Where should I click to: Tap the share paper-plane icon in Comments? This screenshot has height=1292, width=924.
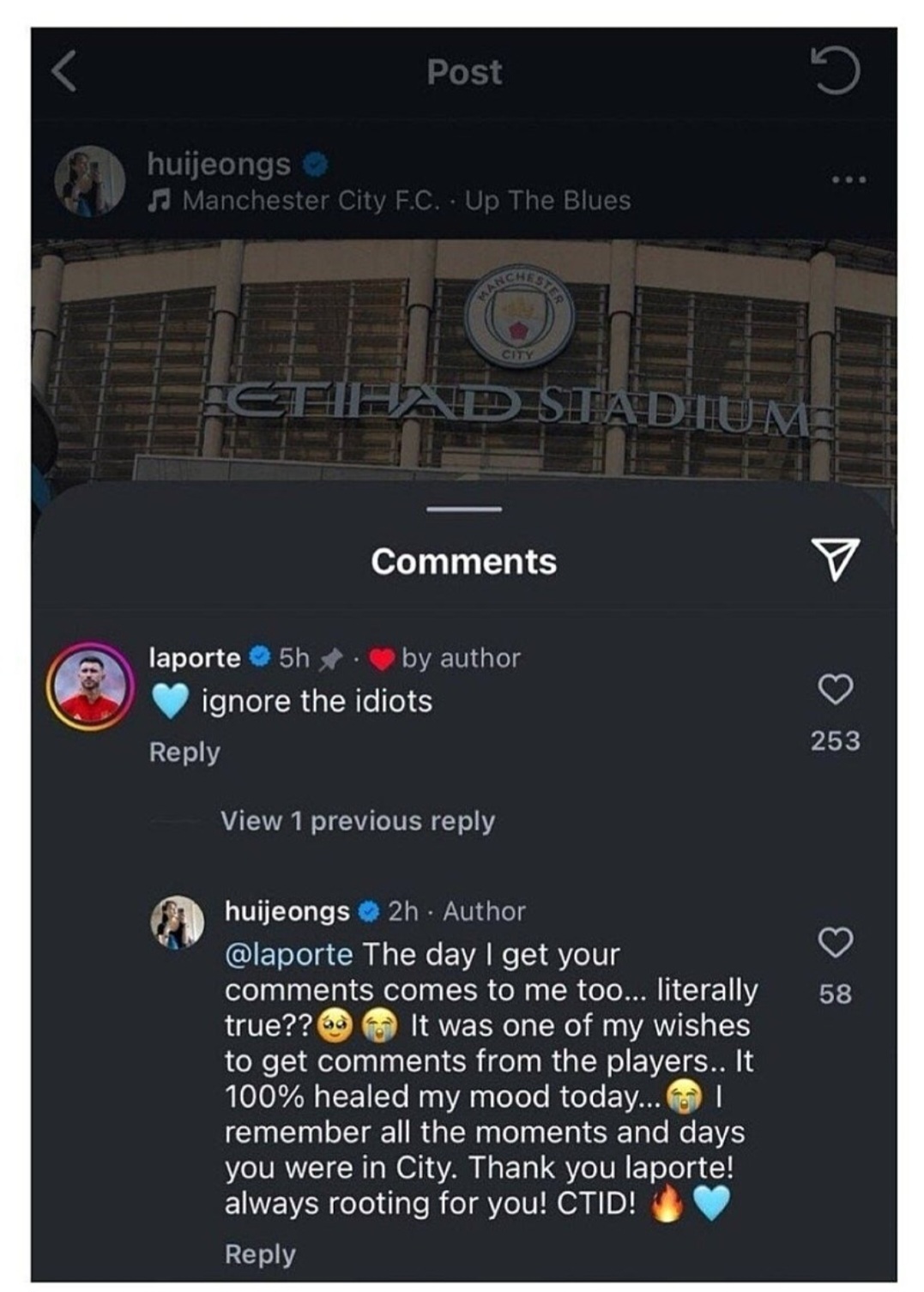(834, 559)
